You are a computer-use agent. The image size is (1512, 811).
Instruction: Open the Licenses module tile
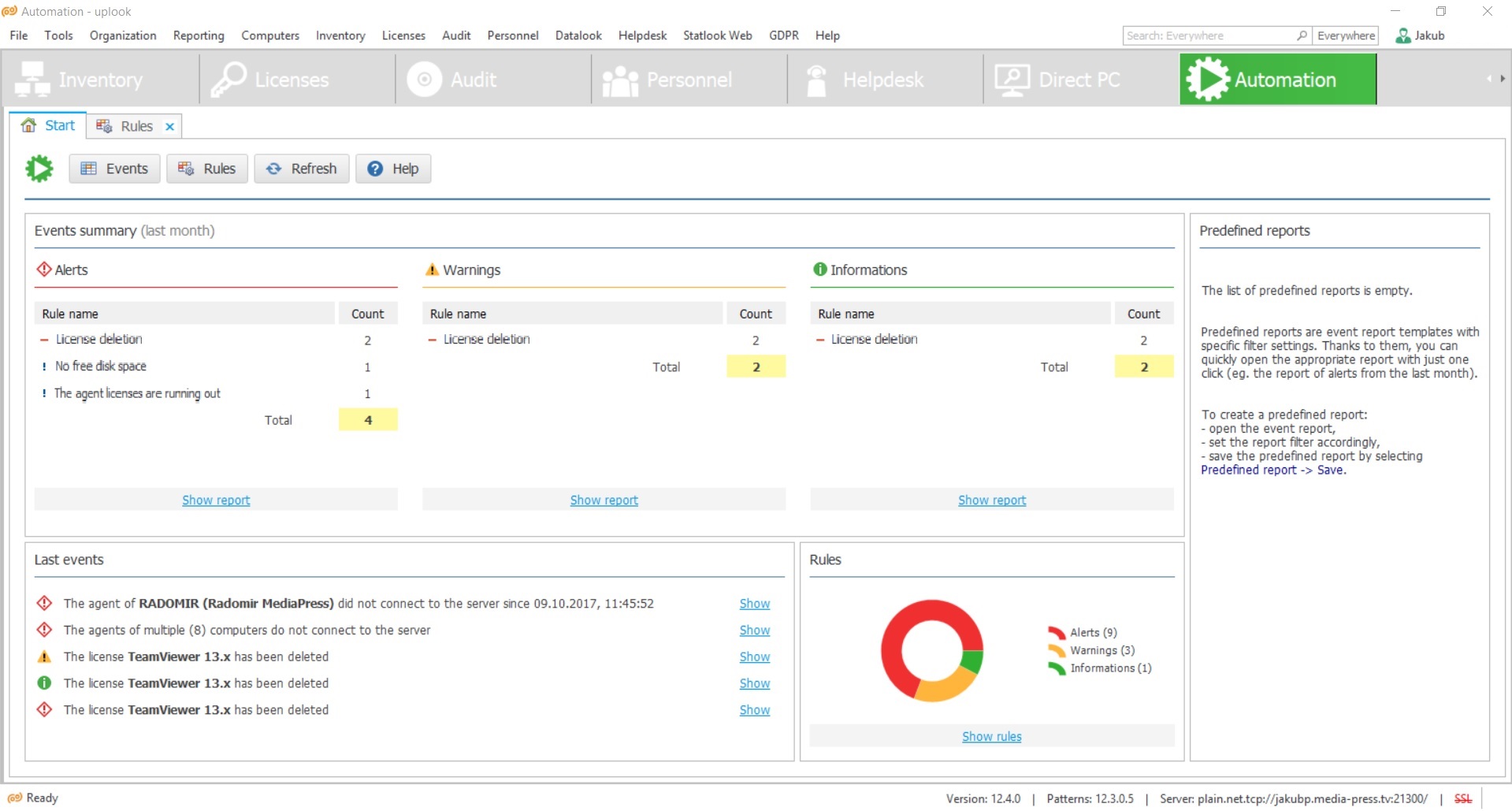pyautogui.click(x=297, y=80)
